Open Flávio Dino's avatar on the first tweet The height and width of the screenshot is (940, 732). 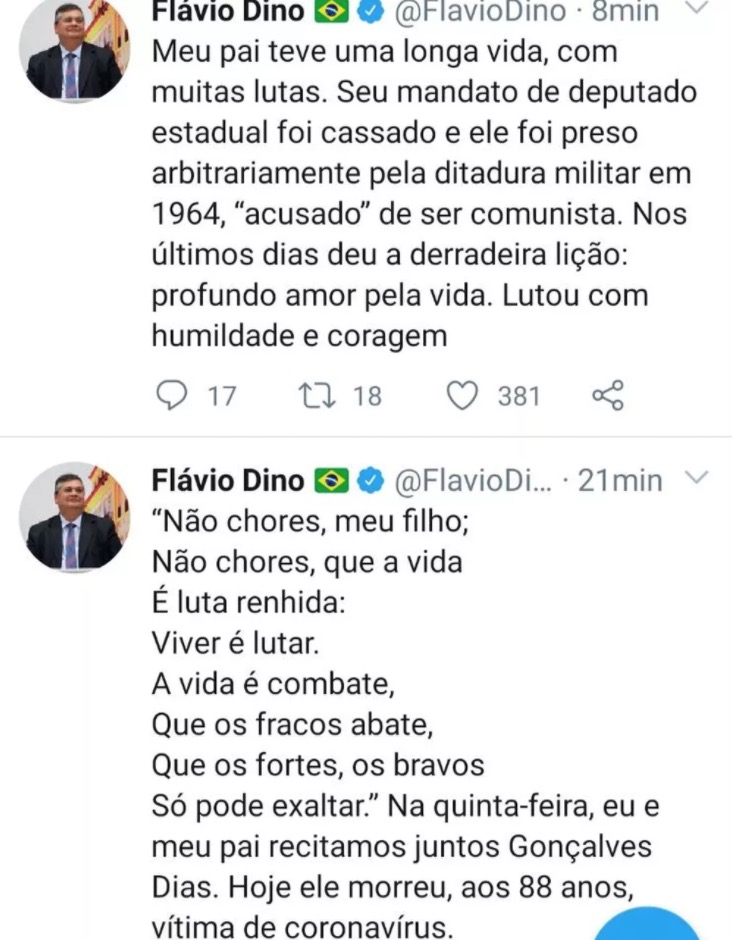tap(73, 50)
